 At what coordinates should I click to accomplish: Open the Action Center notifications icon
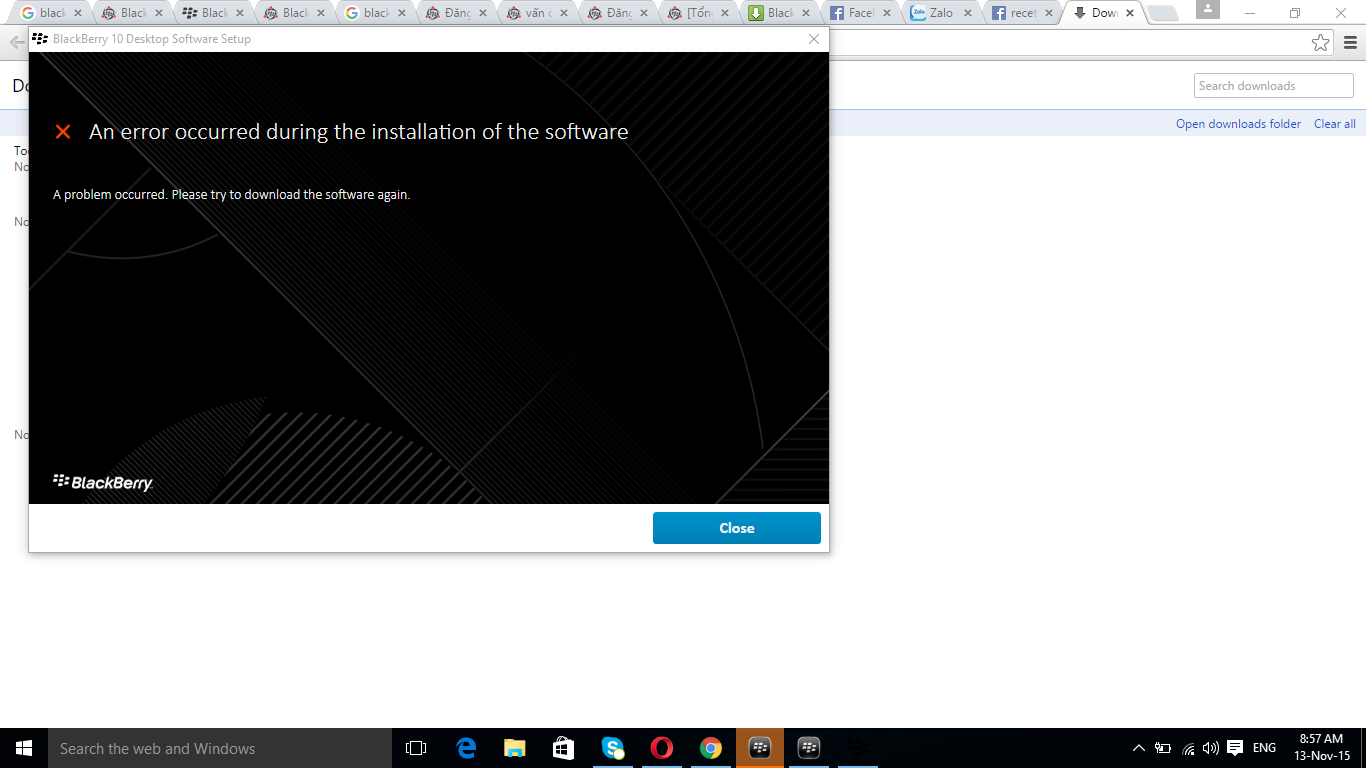point(1235,748)
